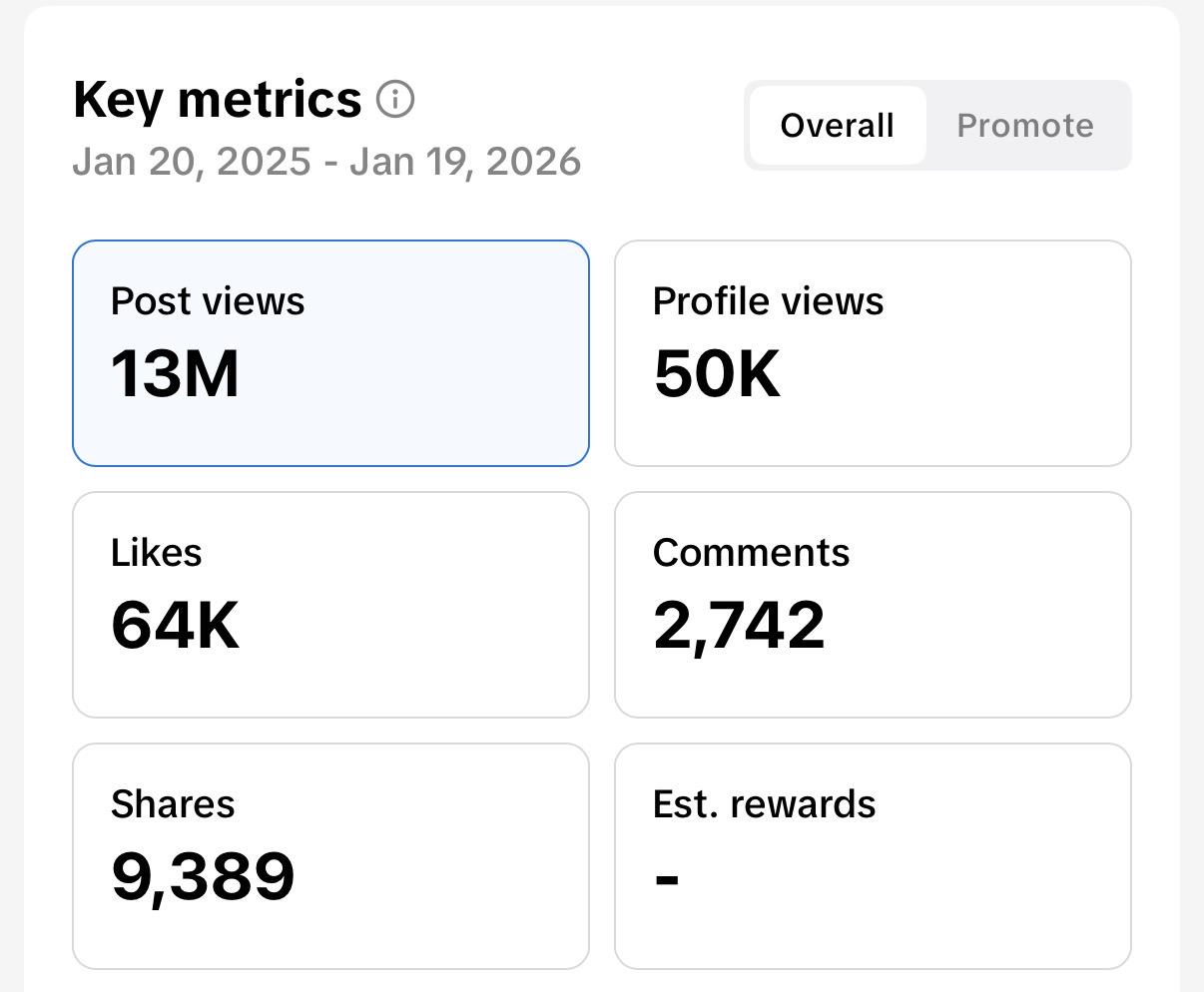Click the 13M post views value
The width and height of the screenshot is (1204, 992).
[175, 374]
